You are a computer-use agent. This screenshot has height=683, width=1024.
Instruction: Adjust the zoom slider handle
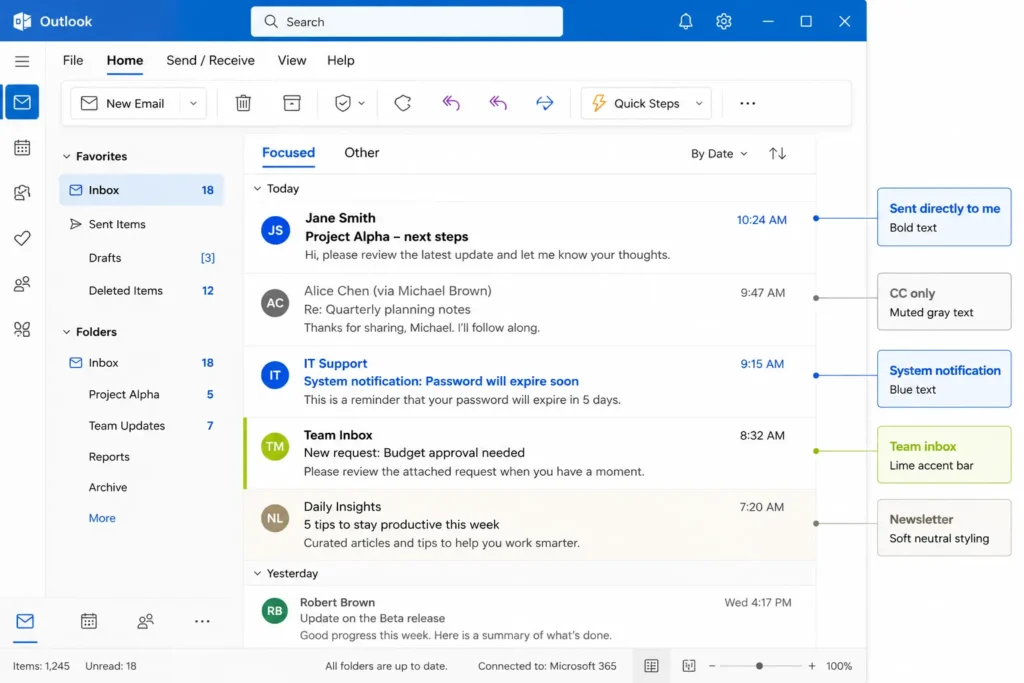click(x=759, y=666)
